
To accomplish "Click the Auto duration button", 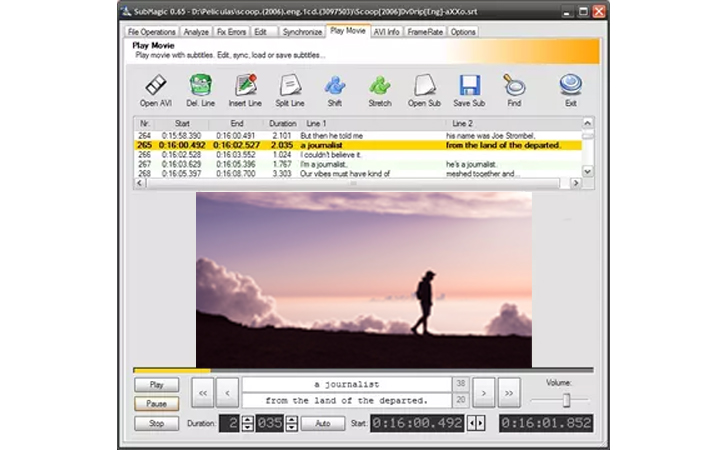I will [x=323, y=423].
